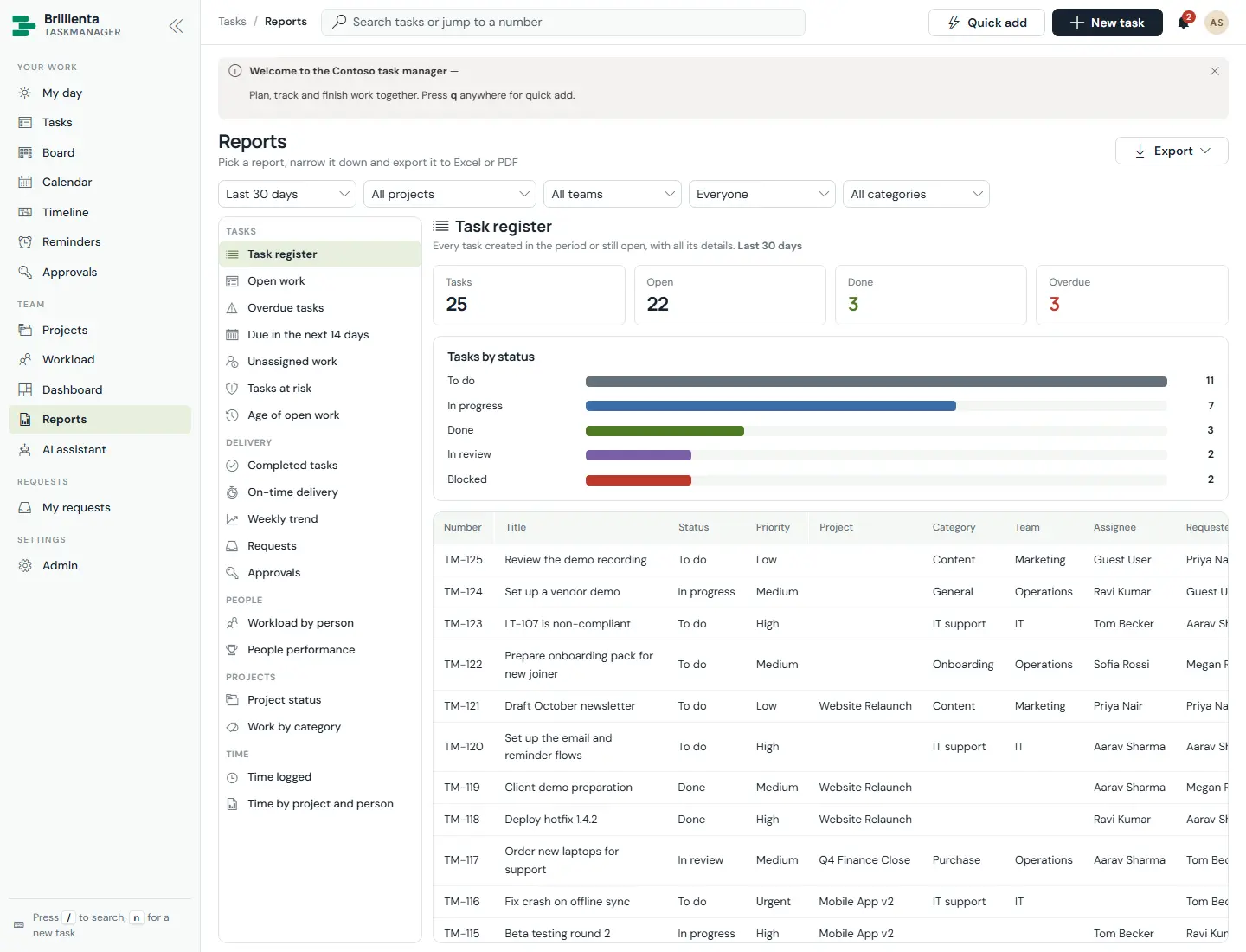Select the Work by category report
The image size is (1246, 952).
click(320, 727)
